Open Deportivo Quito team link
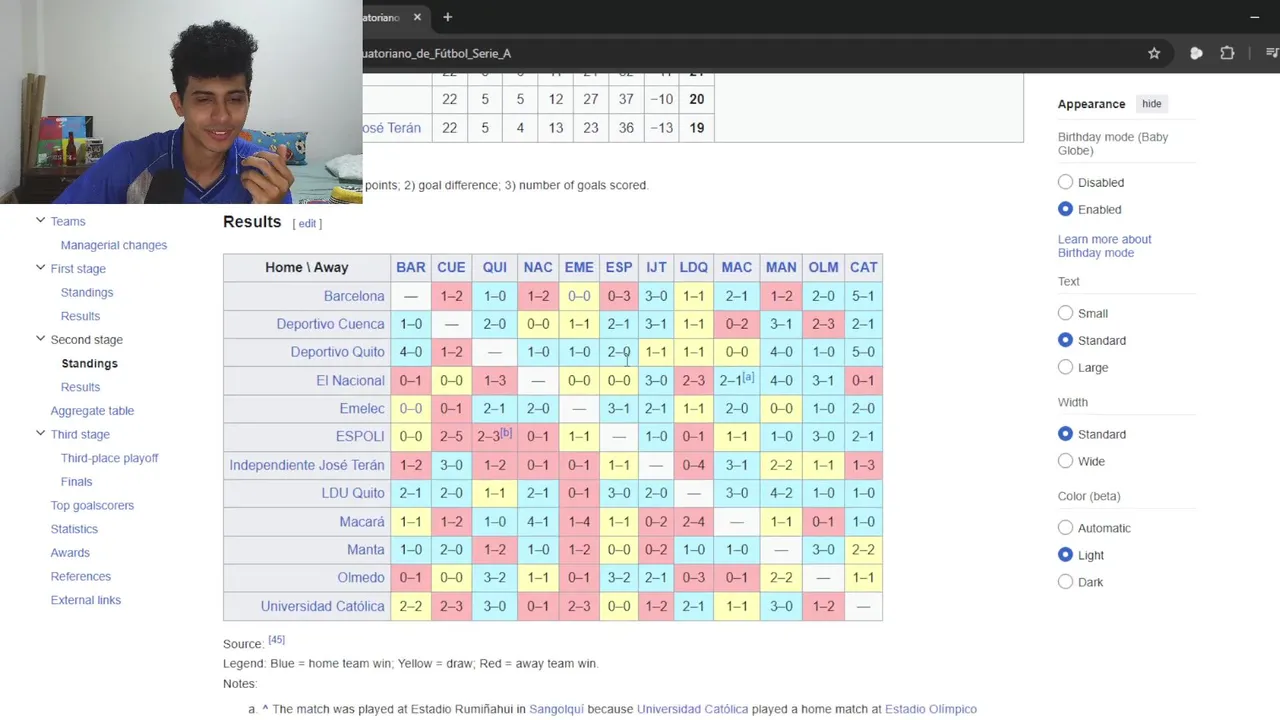The height and width of the screenshot is (720, 1280). (337, 352)
